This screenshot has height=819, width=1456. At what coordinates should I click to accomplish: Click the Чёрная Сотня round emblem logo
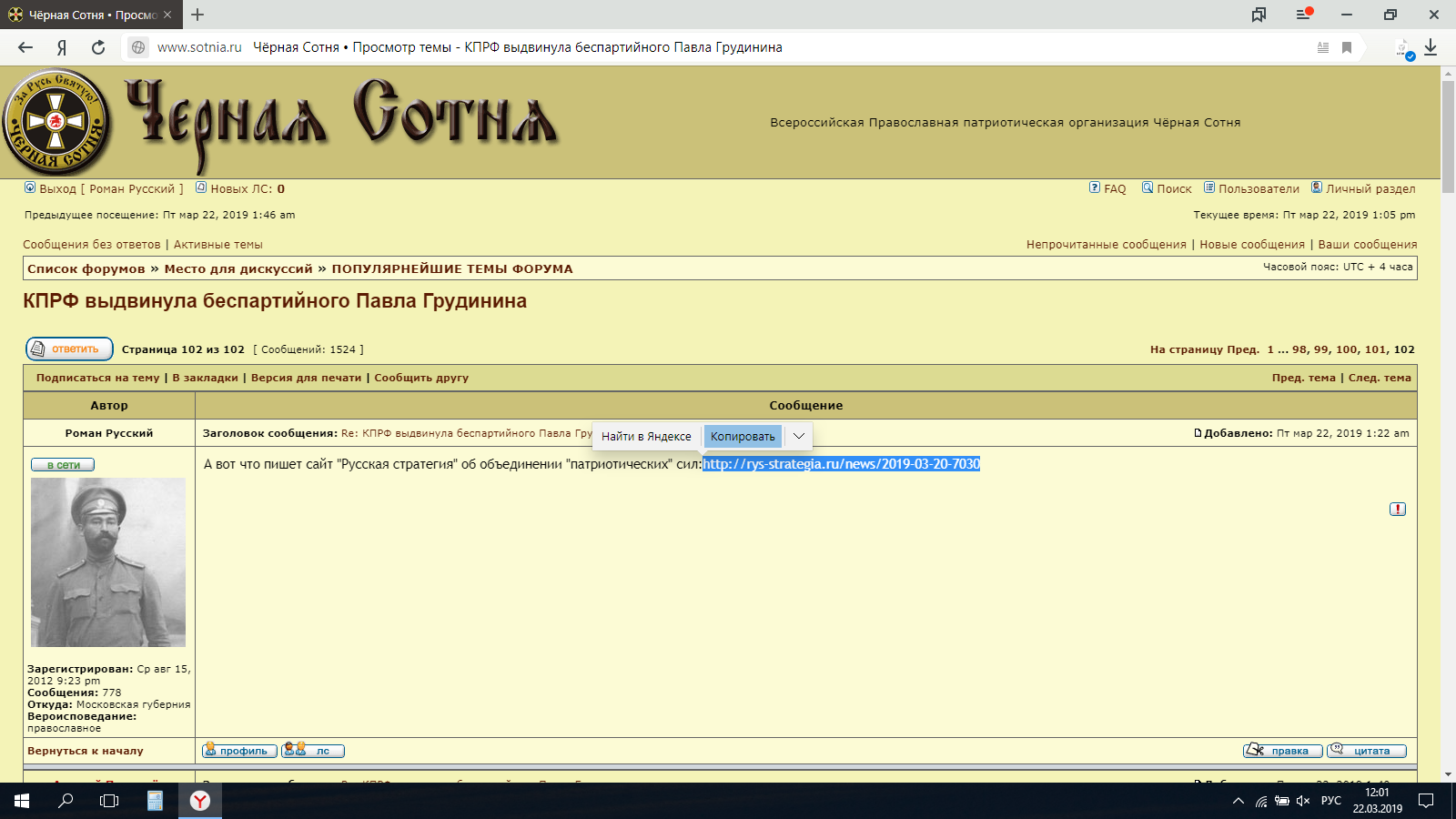point(56,122)
